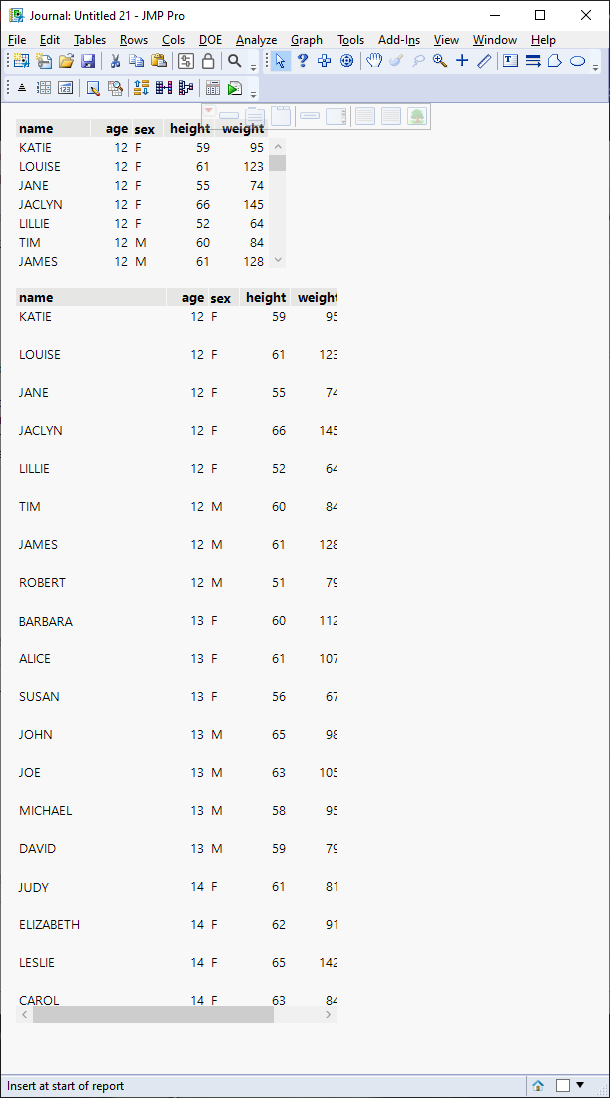Click the Copy icon in the toolbar

(x=136, y=62)
